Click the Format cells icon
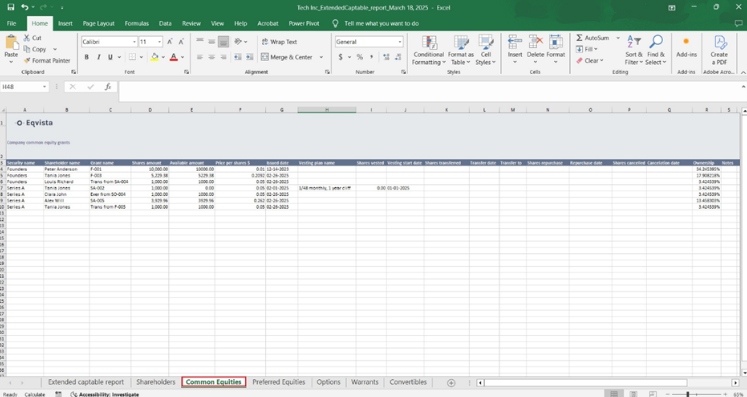 coord(555,42)
